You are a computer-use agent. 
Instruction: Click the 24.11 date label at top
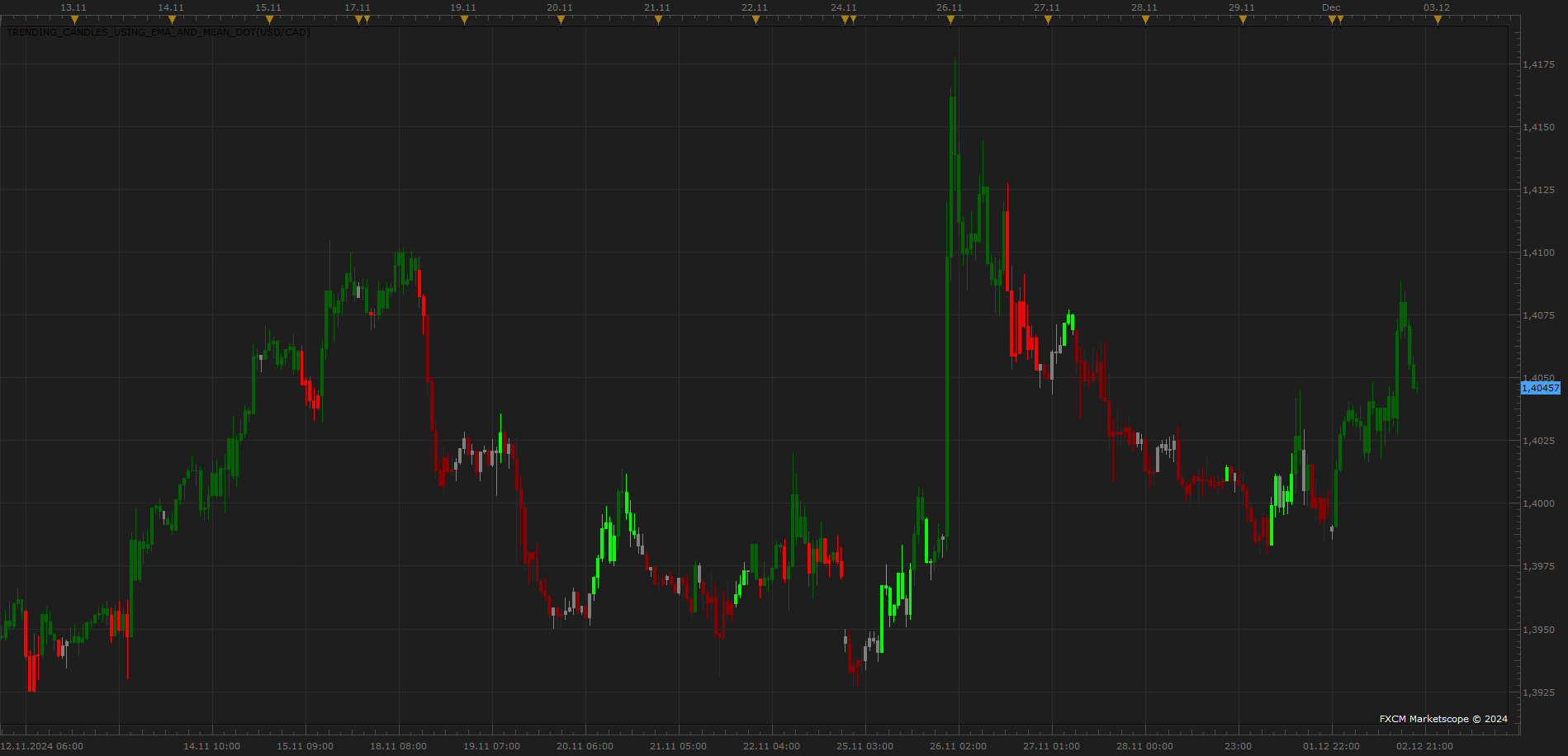click(x=844, y=7)
